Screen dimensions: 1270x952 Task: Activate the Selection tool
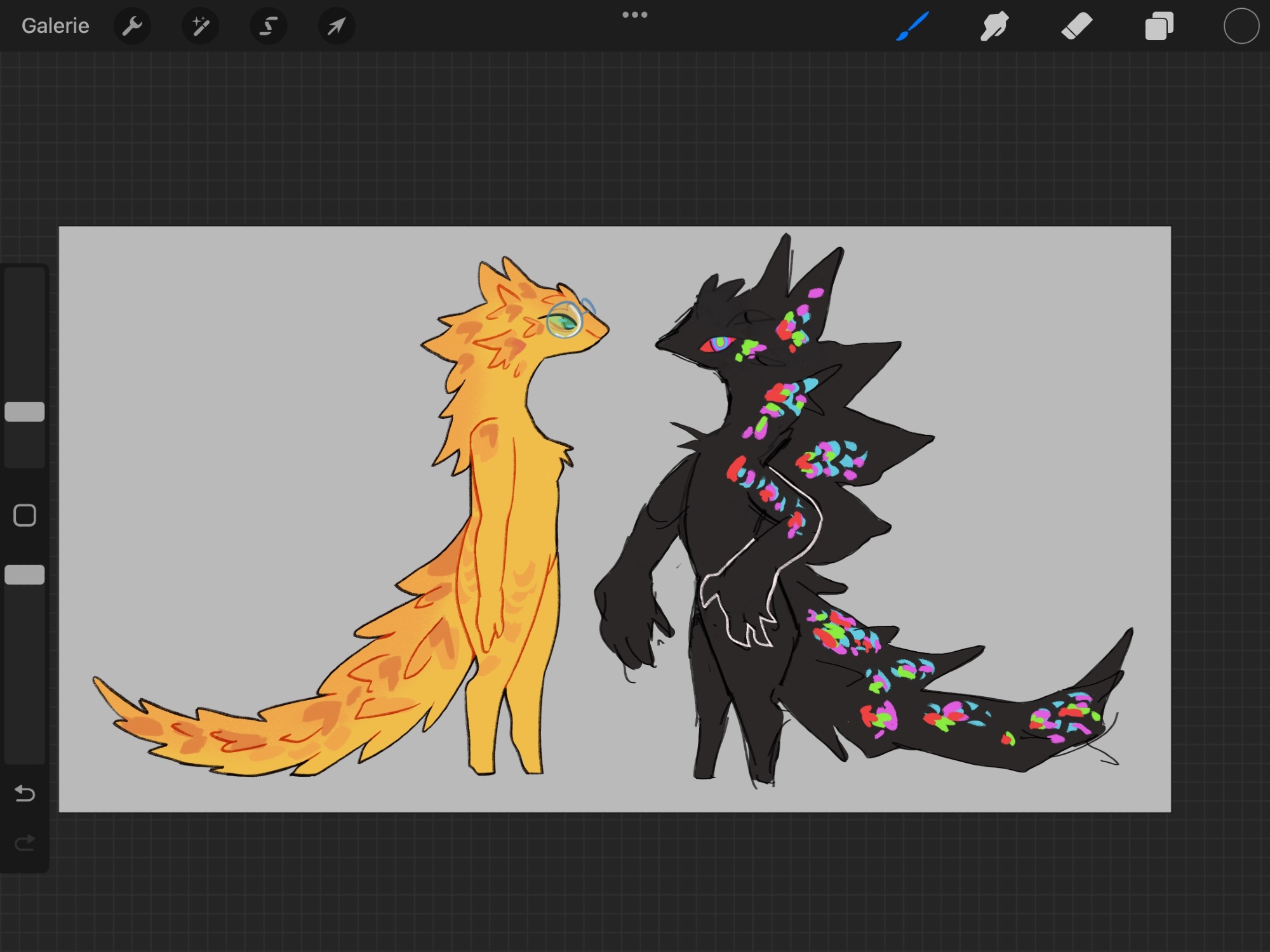[x=269, y=26]
